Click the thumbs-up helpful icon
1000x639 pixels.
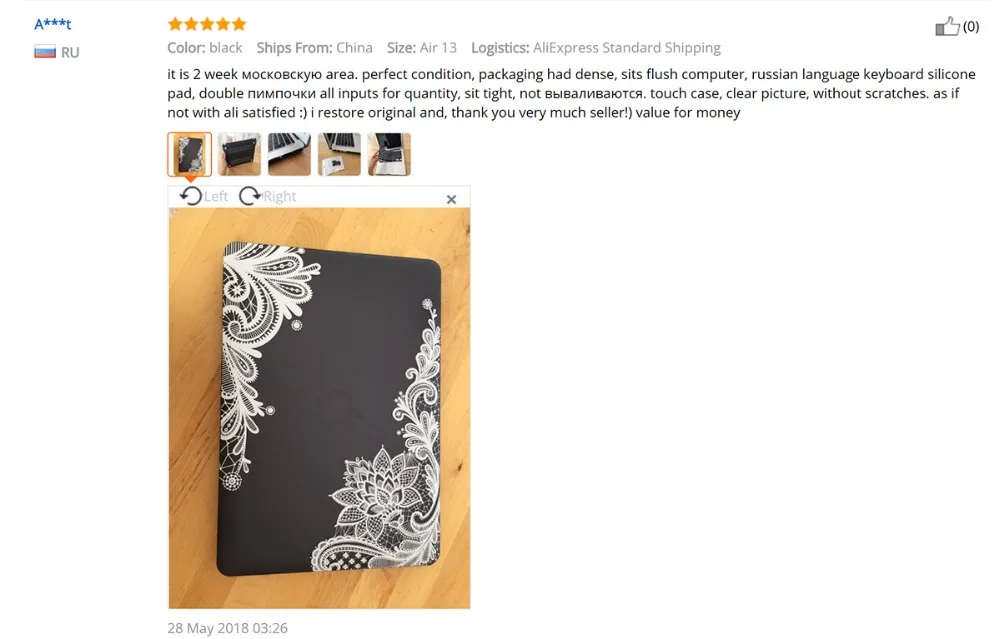(x=947, y=26)
